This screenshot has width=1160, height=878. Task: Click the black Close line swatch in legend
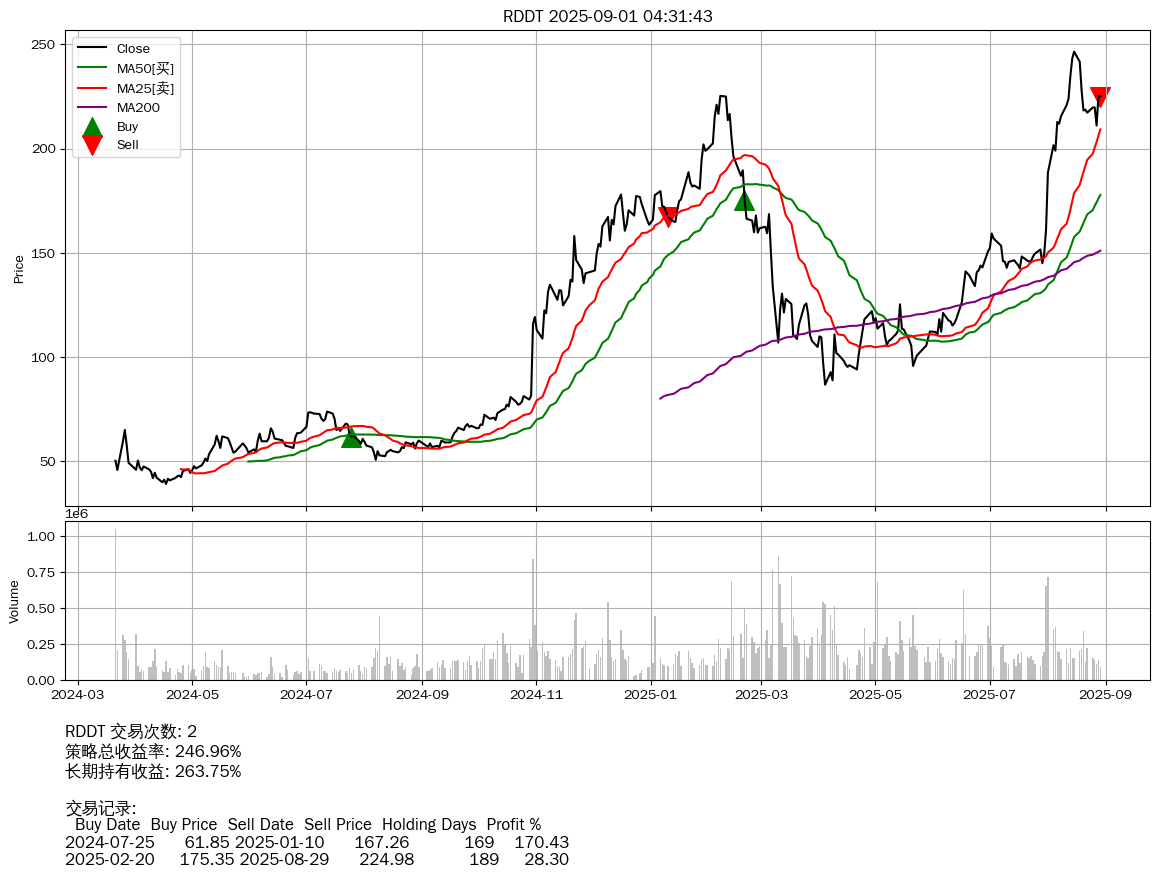click(x=92, y=49)
